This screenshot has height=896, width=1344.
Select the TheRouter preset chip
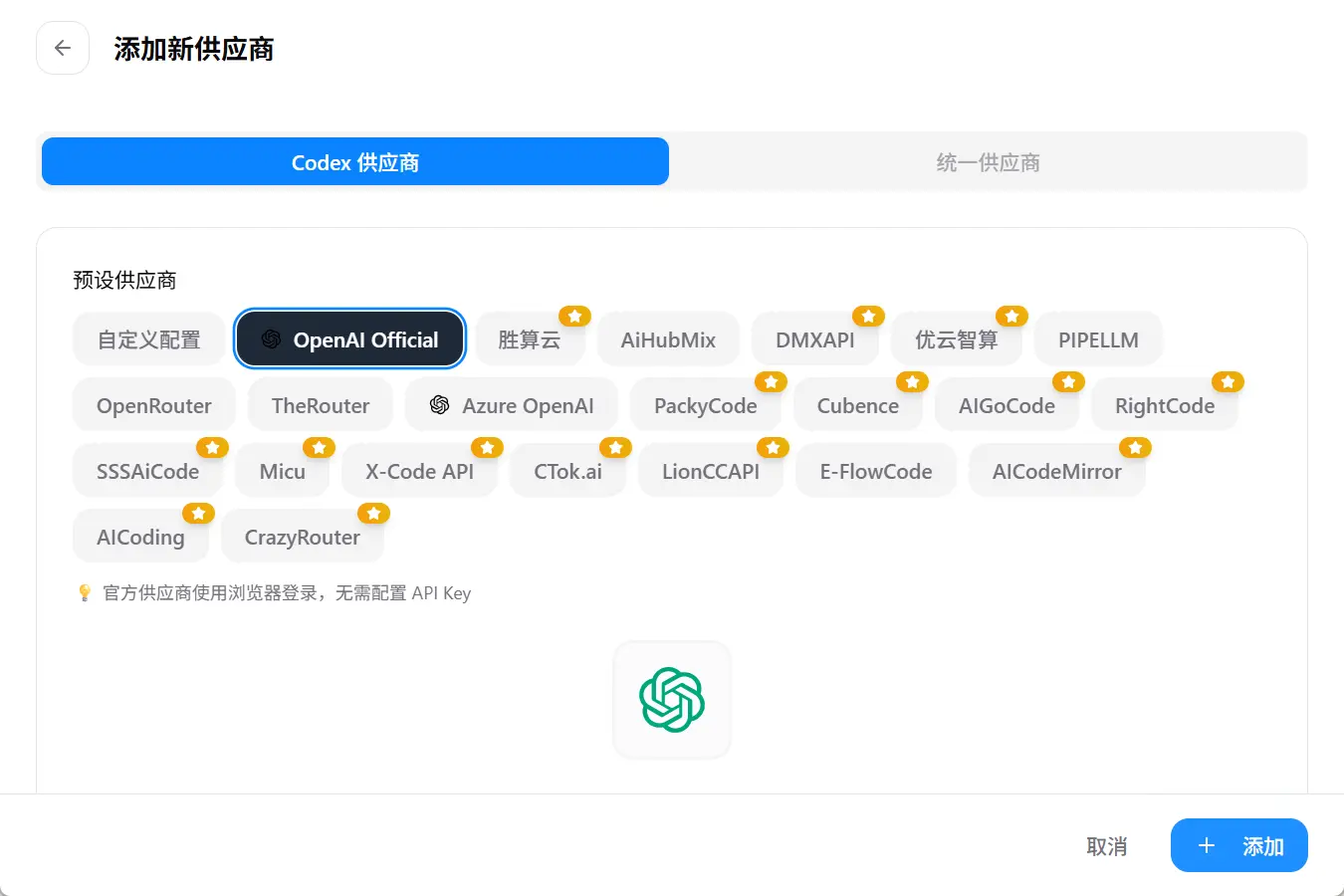pos(321,406)
